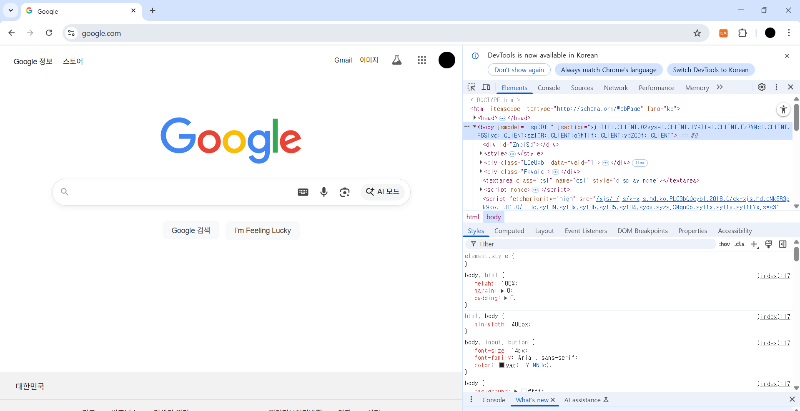Click the Google 검색 button
The width and height of the screenshot is (800, 411).
coord(191,230)
